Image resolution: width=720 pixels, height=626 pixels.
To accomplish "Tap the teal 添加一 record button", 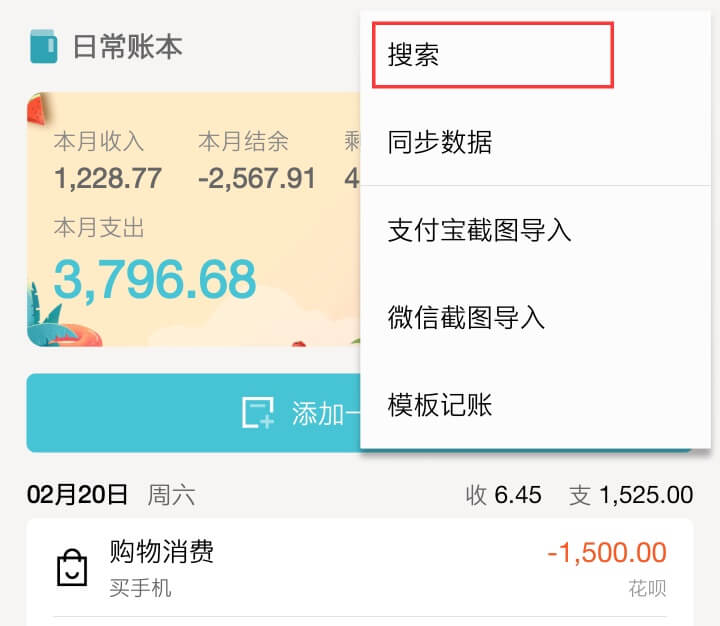I will (x=194, y=413).
